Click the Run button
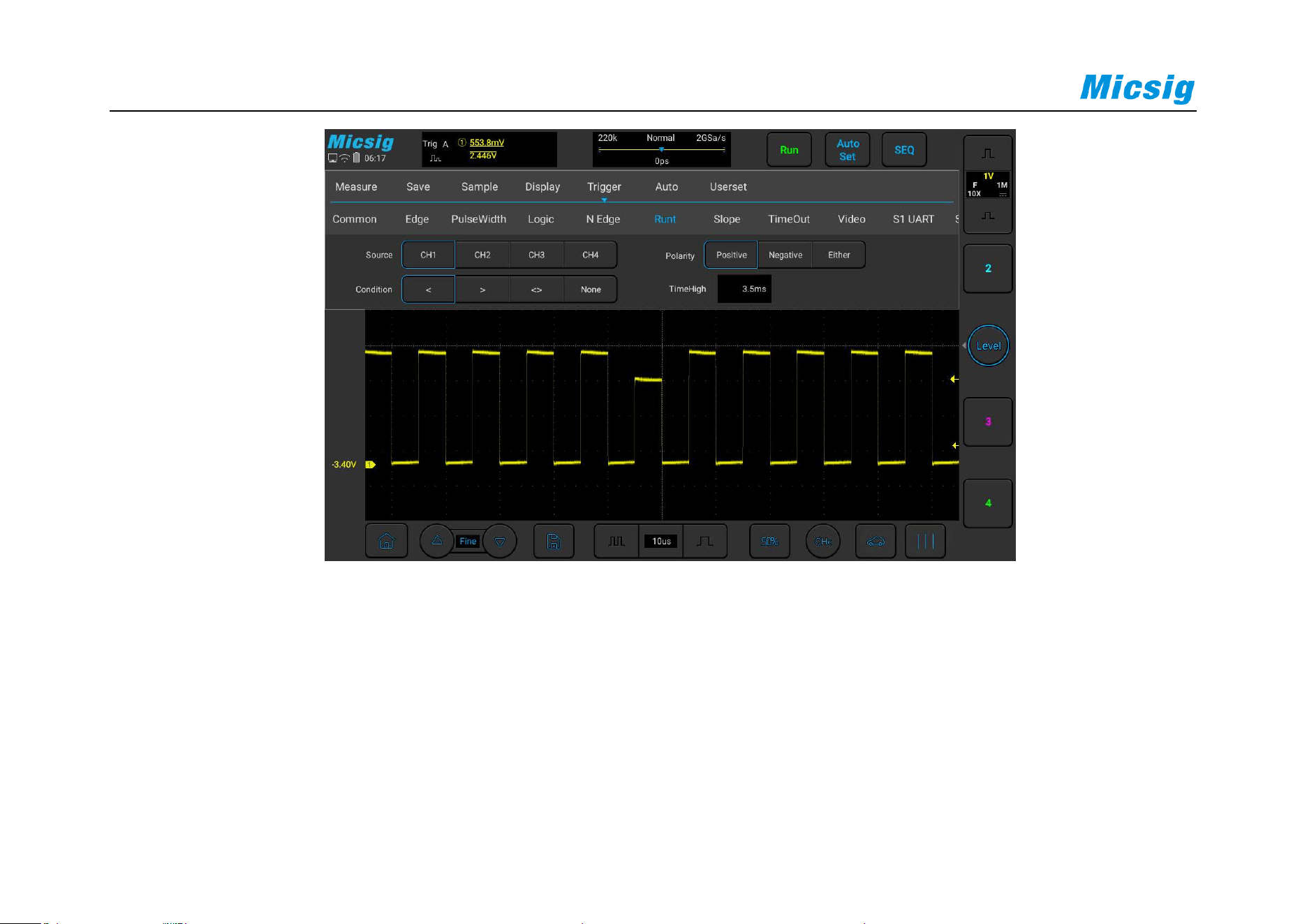 (x=789, y=149)
